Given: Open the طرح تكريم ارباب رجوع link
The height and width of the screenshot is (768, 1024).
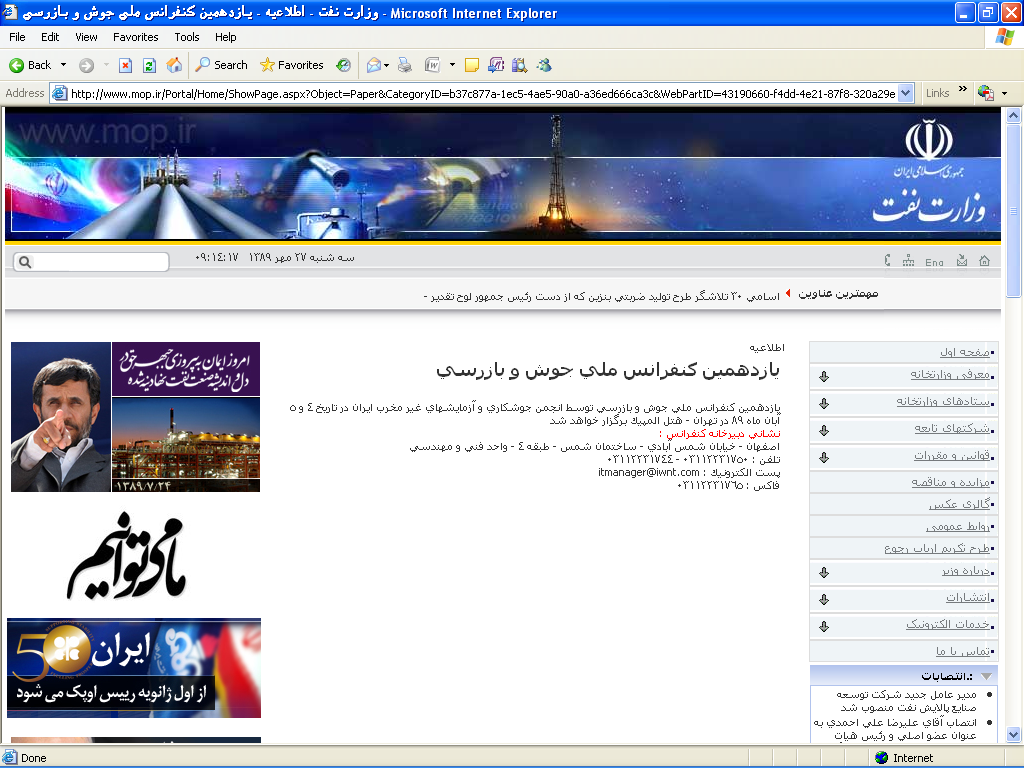Looking at the screenshot, I should click(937, 548).
